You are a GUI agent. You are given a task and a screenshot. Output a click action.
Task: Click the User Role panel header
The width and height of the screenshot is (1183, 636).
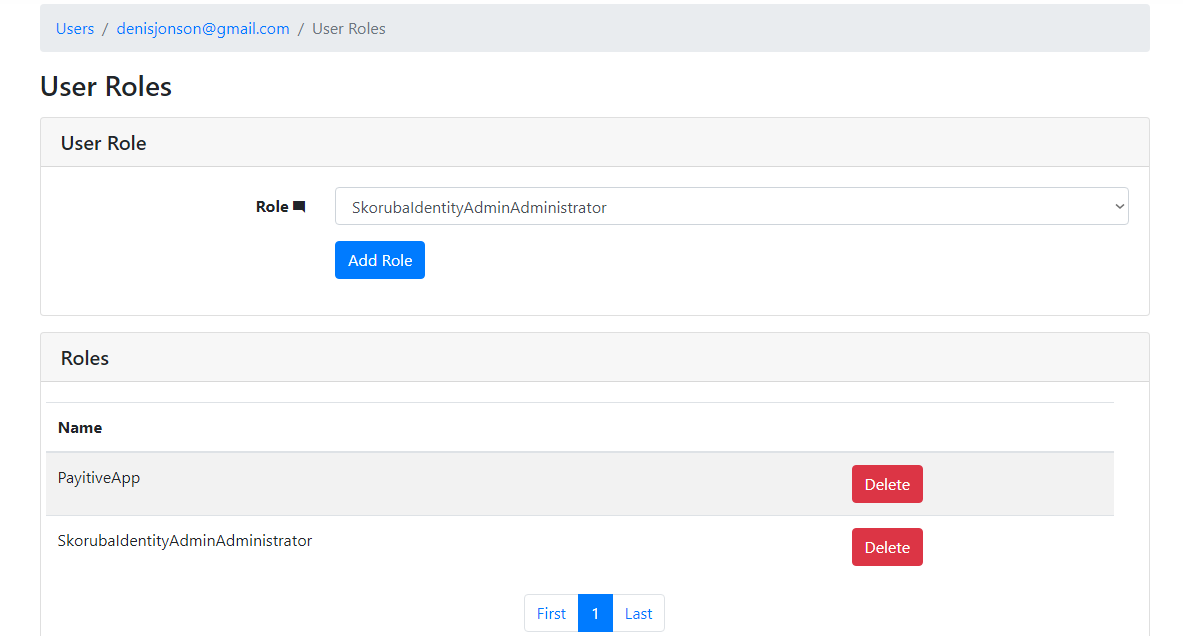(103, 142)
